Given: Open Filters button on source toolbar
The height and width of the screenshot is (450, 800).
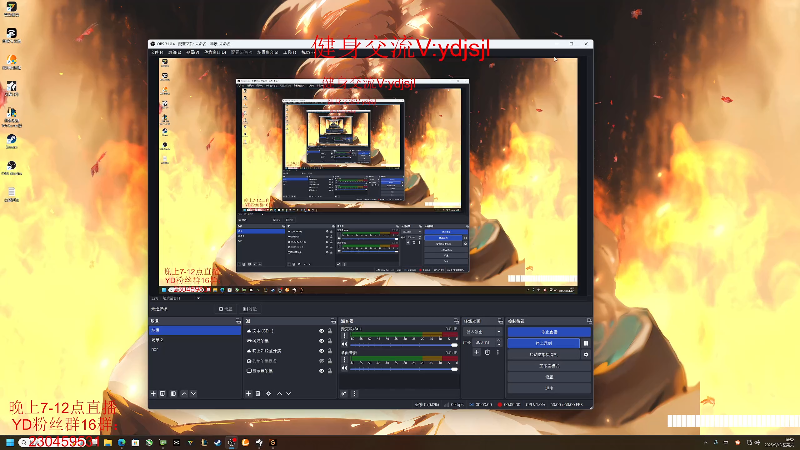Looking at the screenshot, I should (249, 309).
